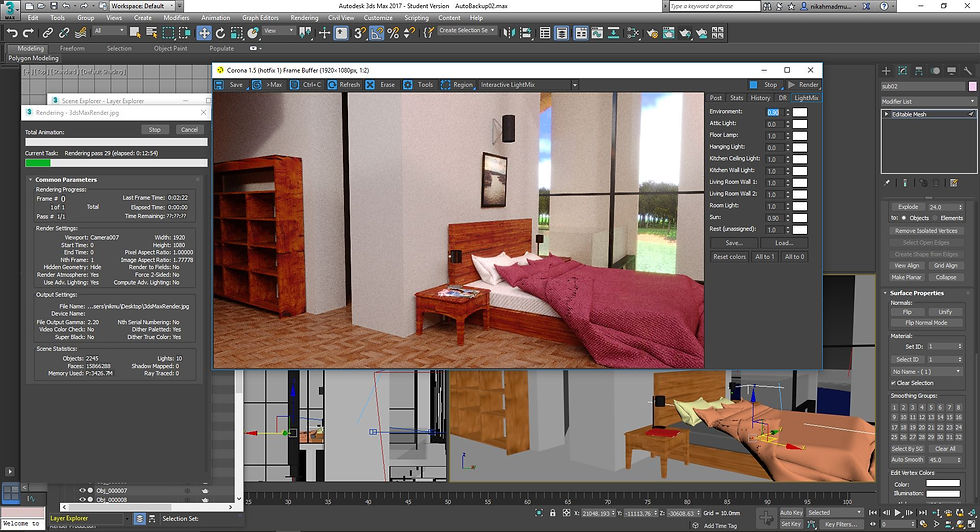
Task: Open the Create Selection Set dropdown
Action: point(466,31)
